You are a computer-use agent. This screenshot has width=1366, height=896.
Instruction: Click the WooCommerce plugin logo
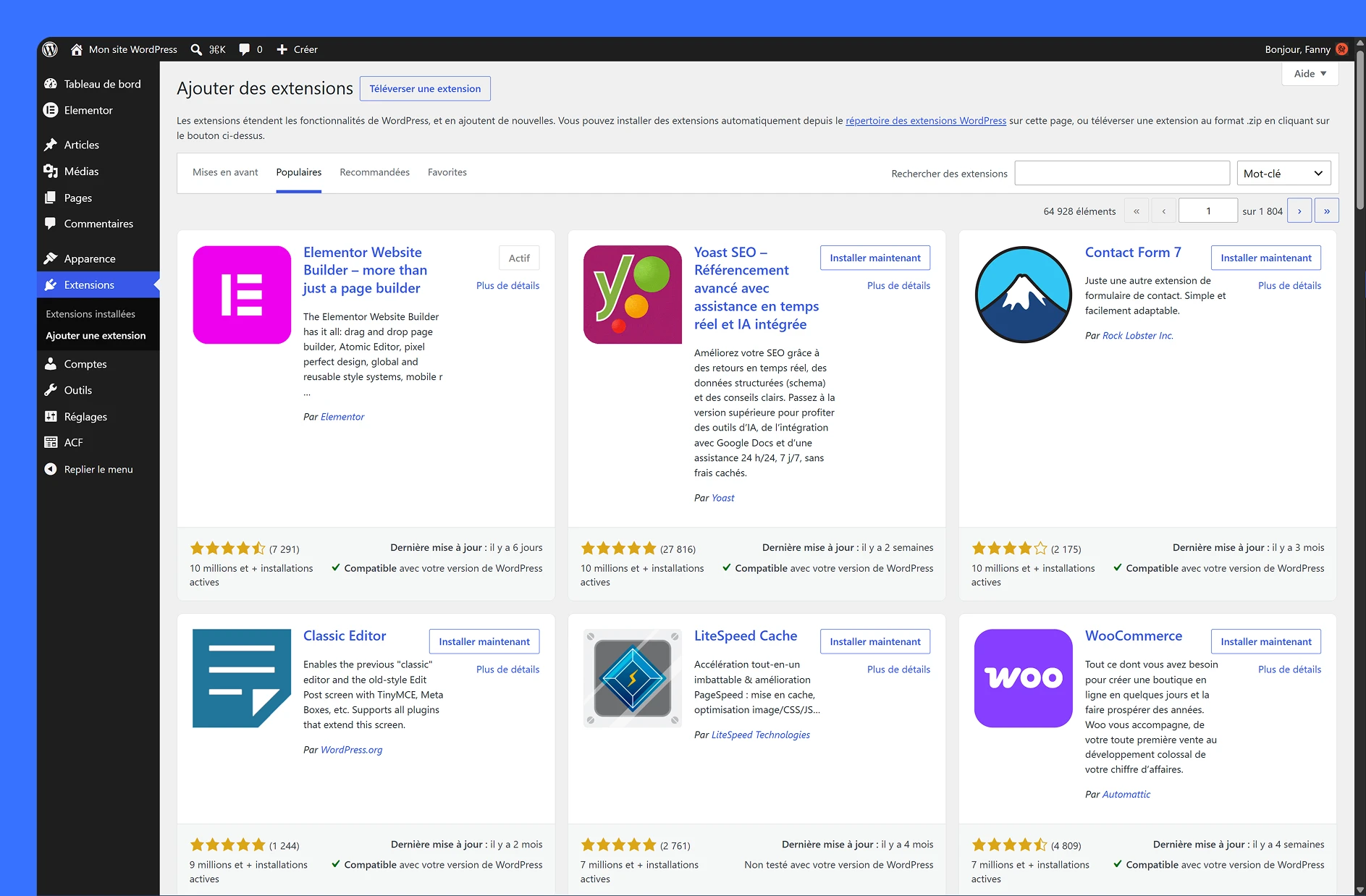tap(1024, 678)
